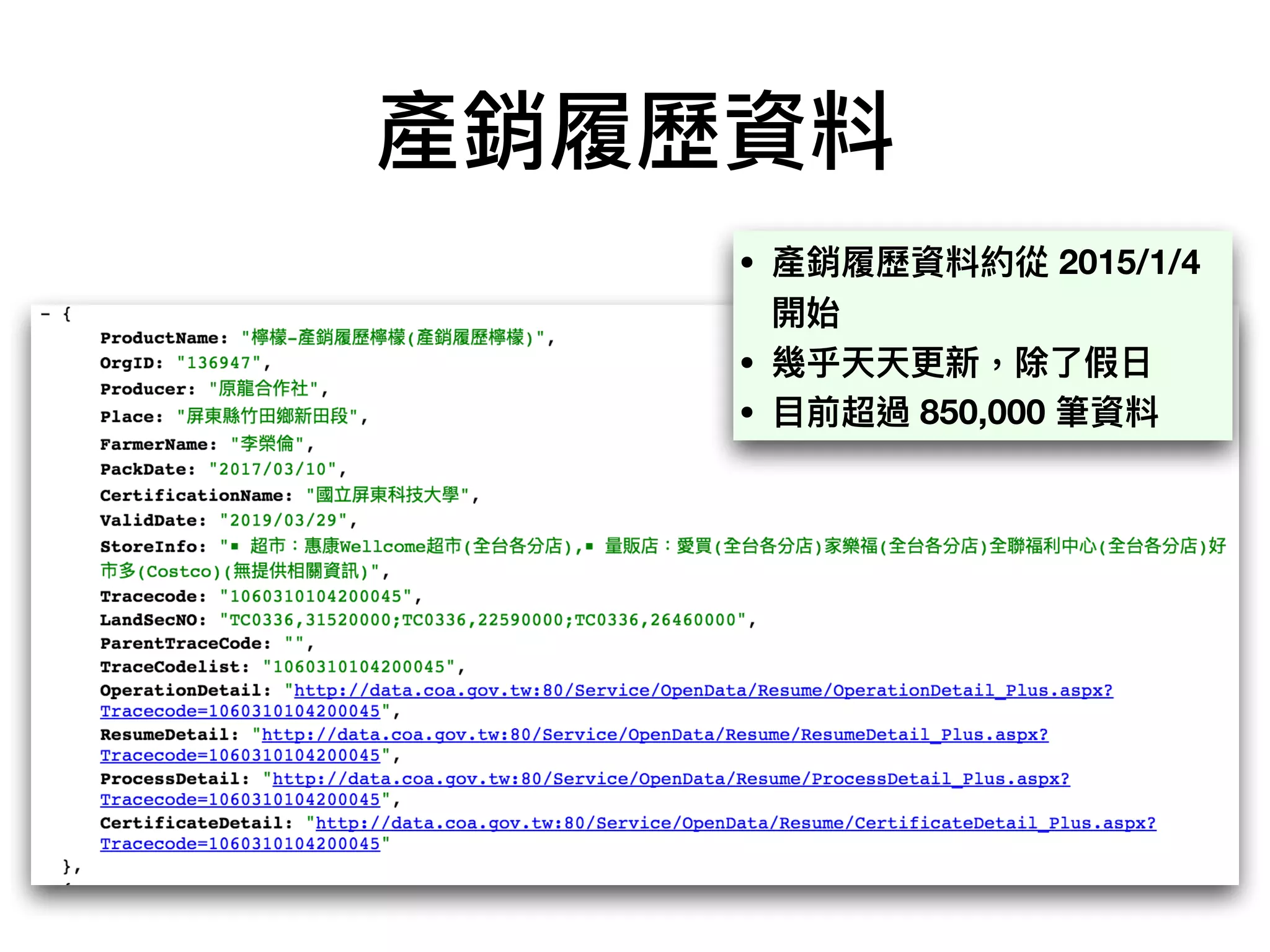Image resolution: width=1270 pixels, height=952 pixels.
Task: Click the ValidDate value 2019/03/29
Action: 283,521
